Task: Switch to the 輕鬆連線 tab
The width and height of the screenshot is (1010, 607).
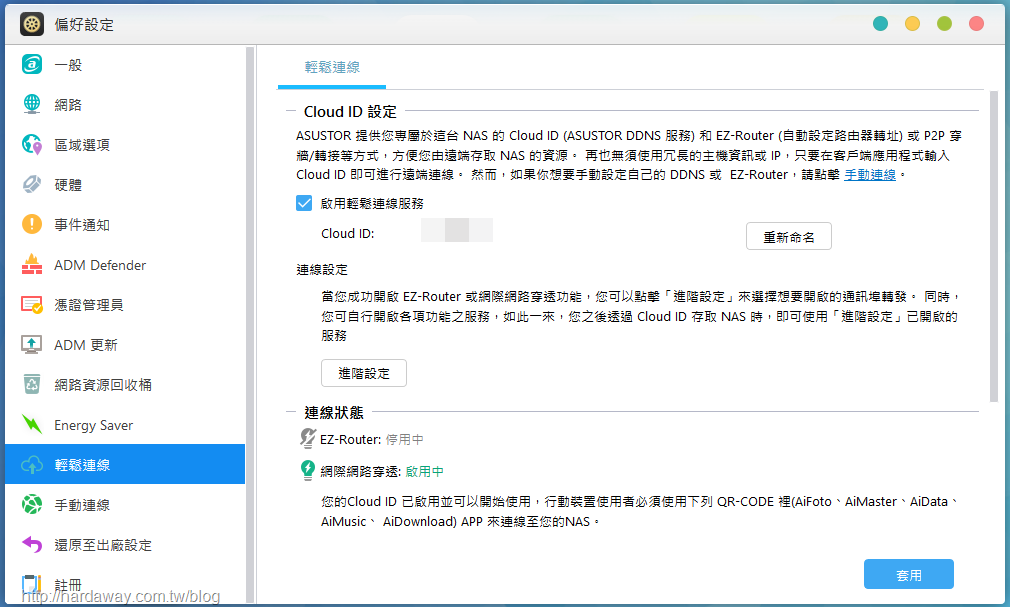Action: click(332, 67)
